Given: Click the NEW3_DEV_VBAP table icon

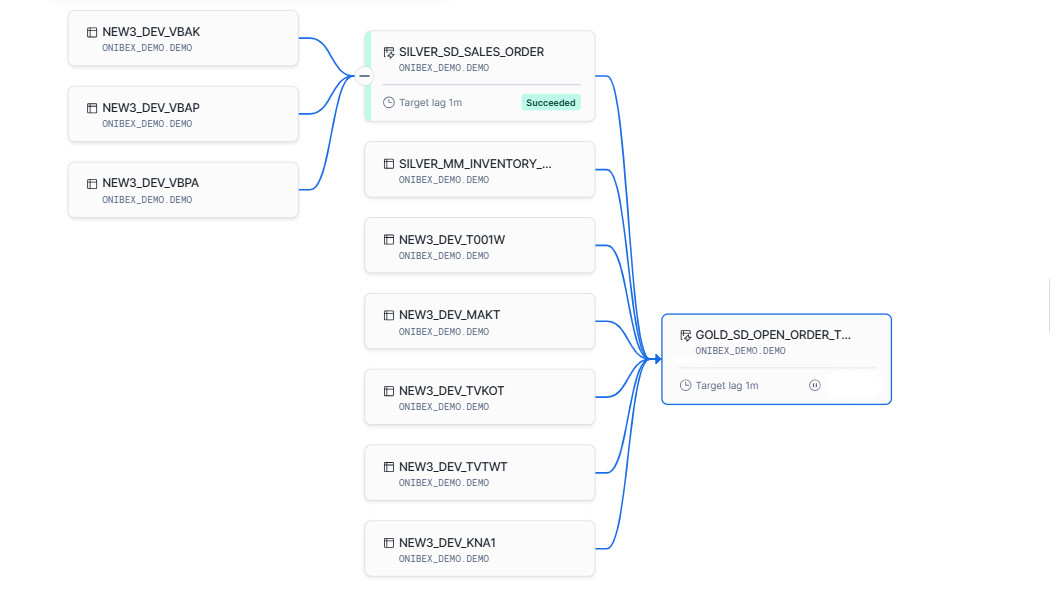Looking at the screenshot, I should [x=92, y=108].
